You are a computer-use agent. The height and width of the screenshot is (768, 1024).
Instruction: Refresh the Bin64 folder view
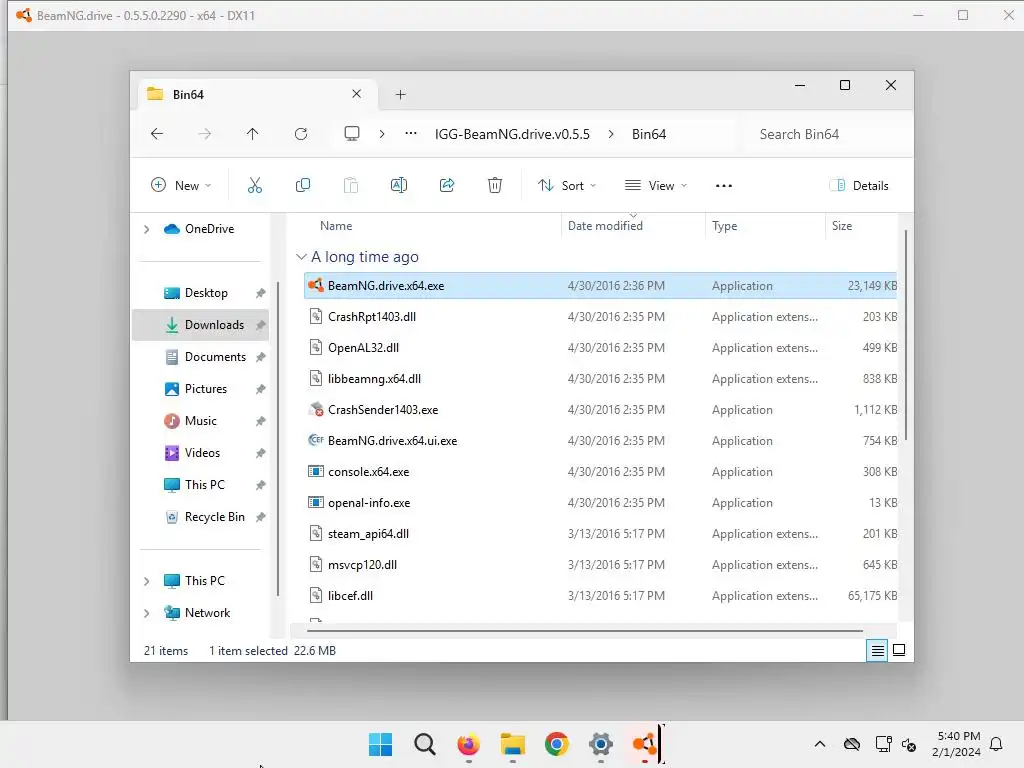[x=301, y=134]
